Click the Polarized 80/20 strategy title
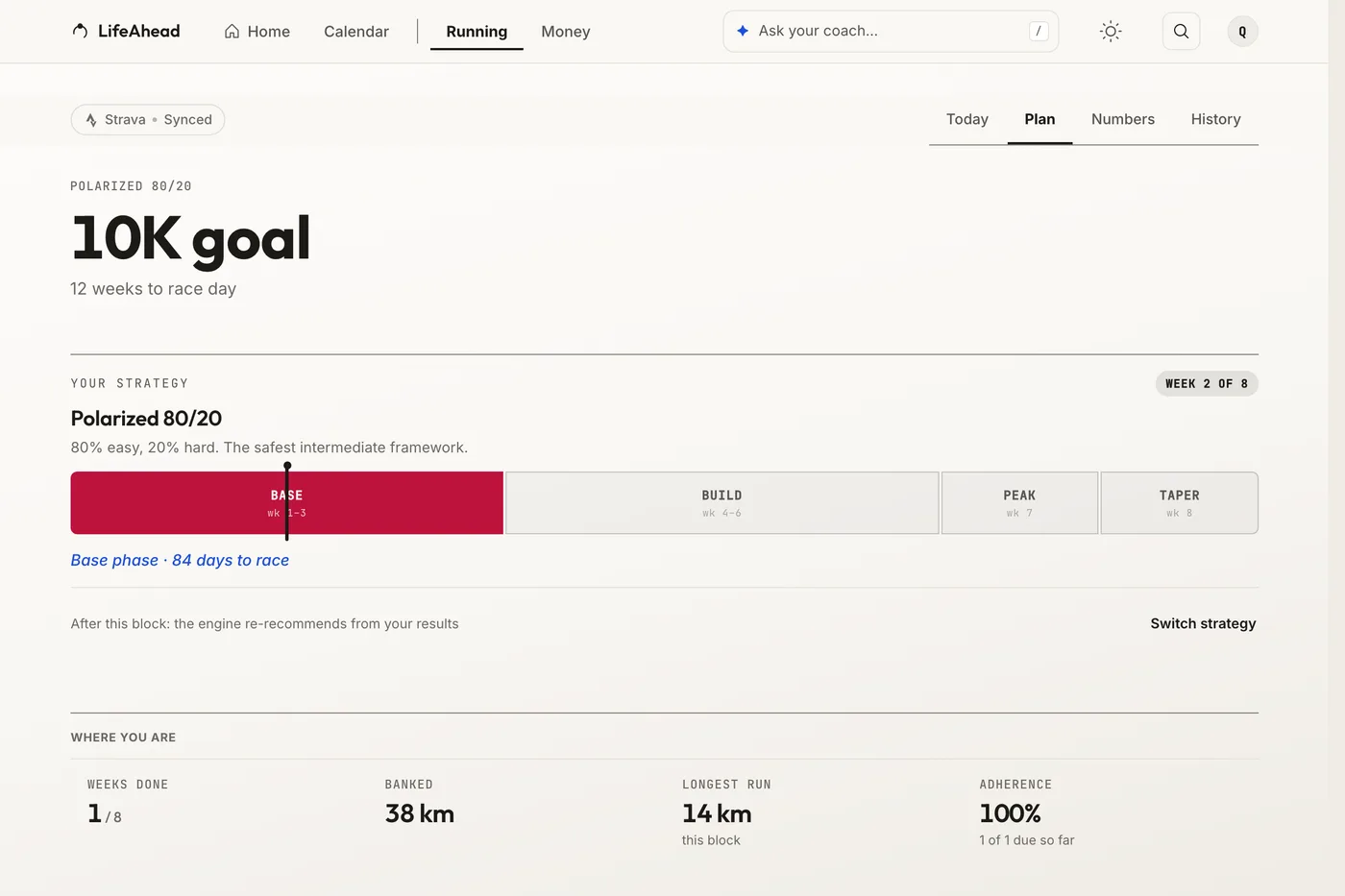Viewport: 1345px width, 896px height. [146, 419]
